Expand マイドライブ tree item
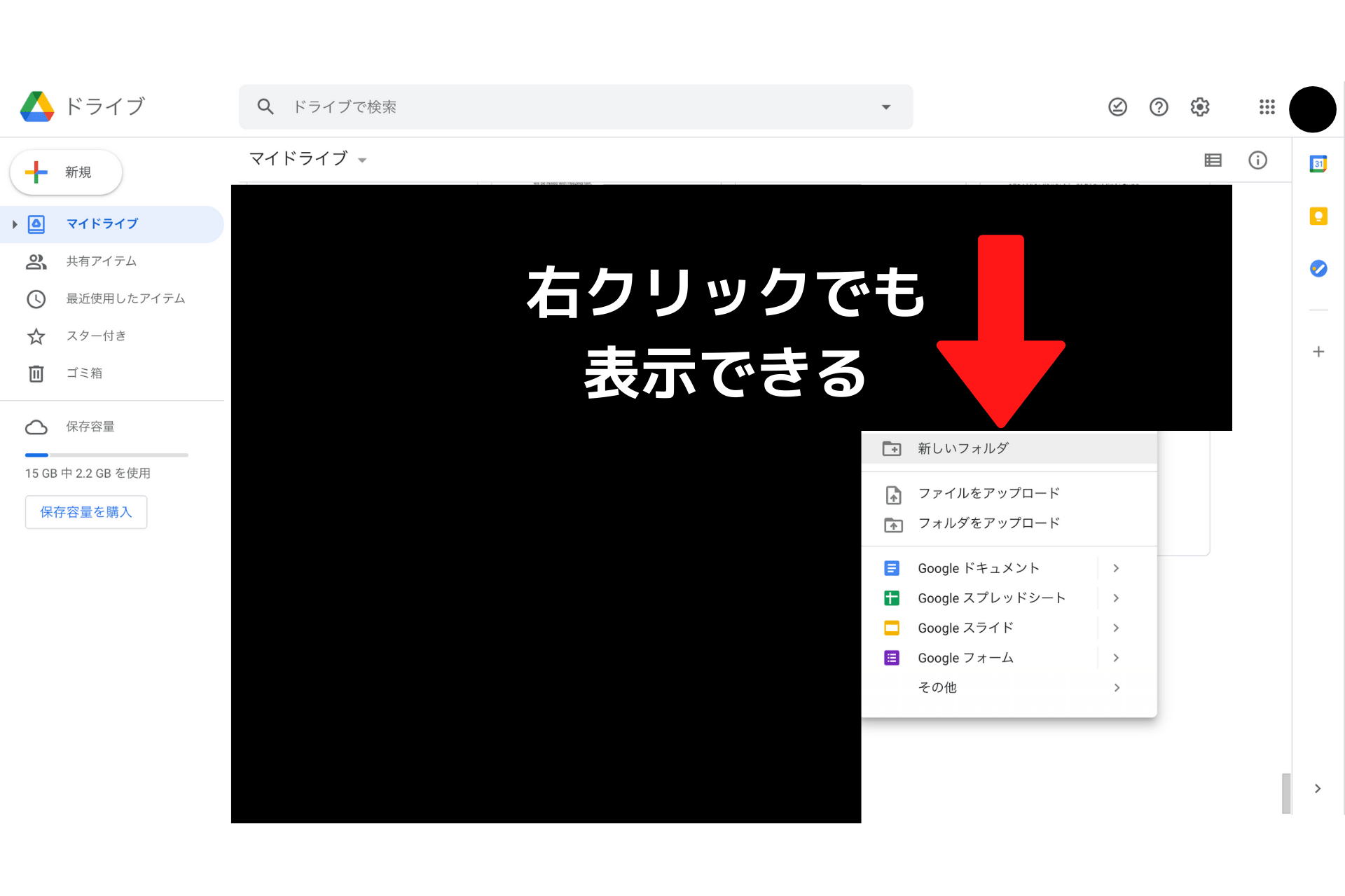The width and height of the screenshot is (1345, 896). pos(14,222)
